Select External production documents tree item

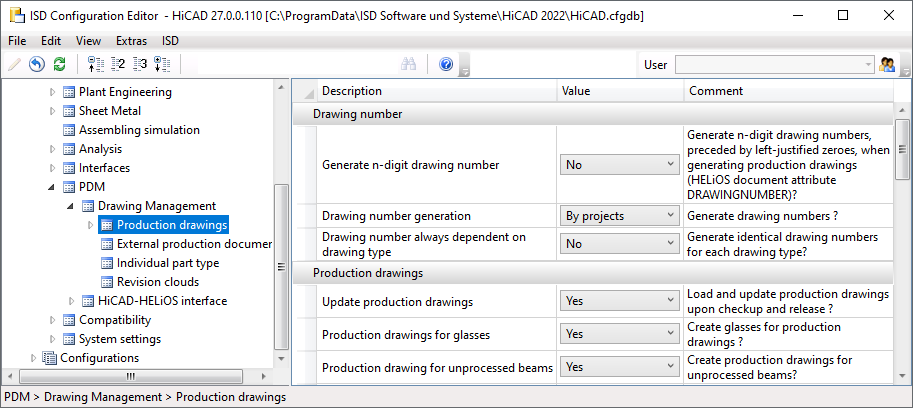tap(194, 244)
